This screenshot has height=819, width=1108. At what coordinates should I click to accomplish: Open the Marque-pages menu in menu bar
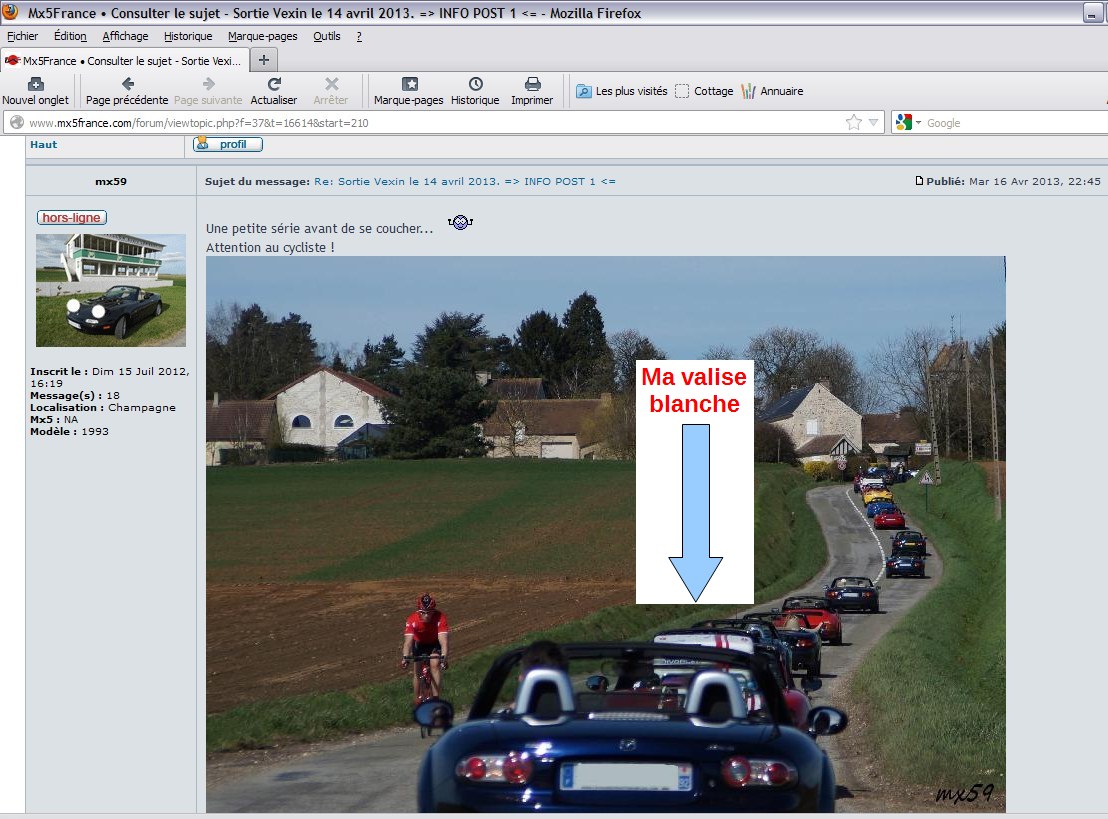[262, 36]
